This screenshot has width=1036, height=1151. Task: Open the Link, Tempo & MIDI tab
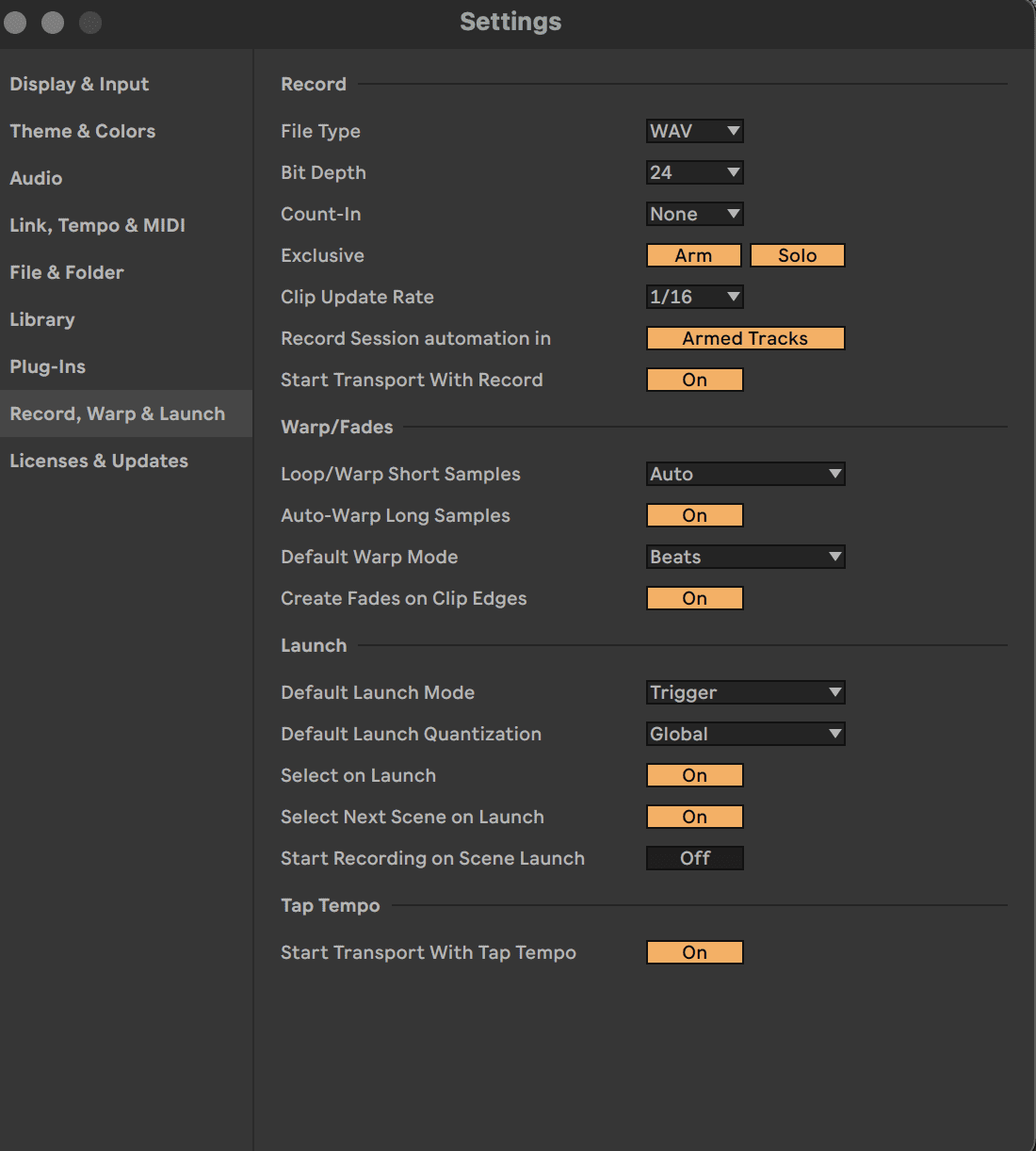tap(97, 225)
